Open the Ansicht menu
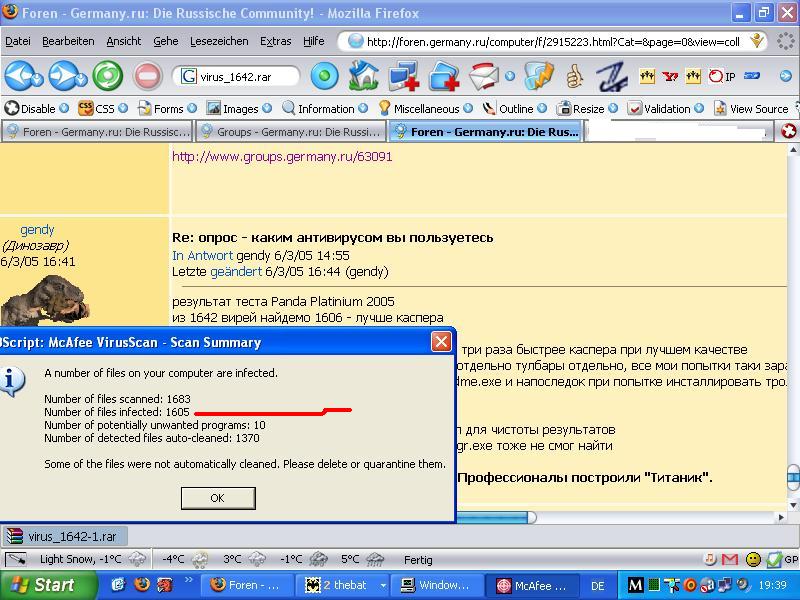The image size is (800, 600). pyautogui.click(x=123, y=41)
